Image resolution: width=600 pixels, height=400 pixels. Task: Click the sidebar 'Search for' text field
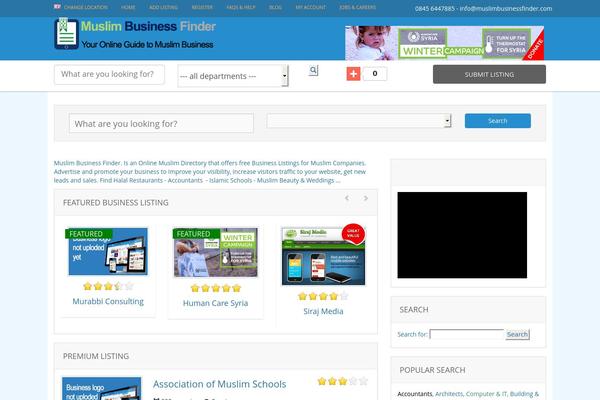click(x=467, y=334)
